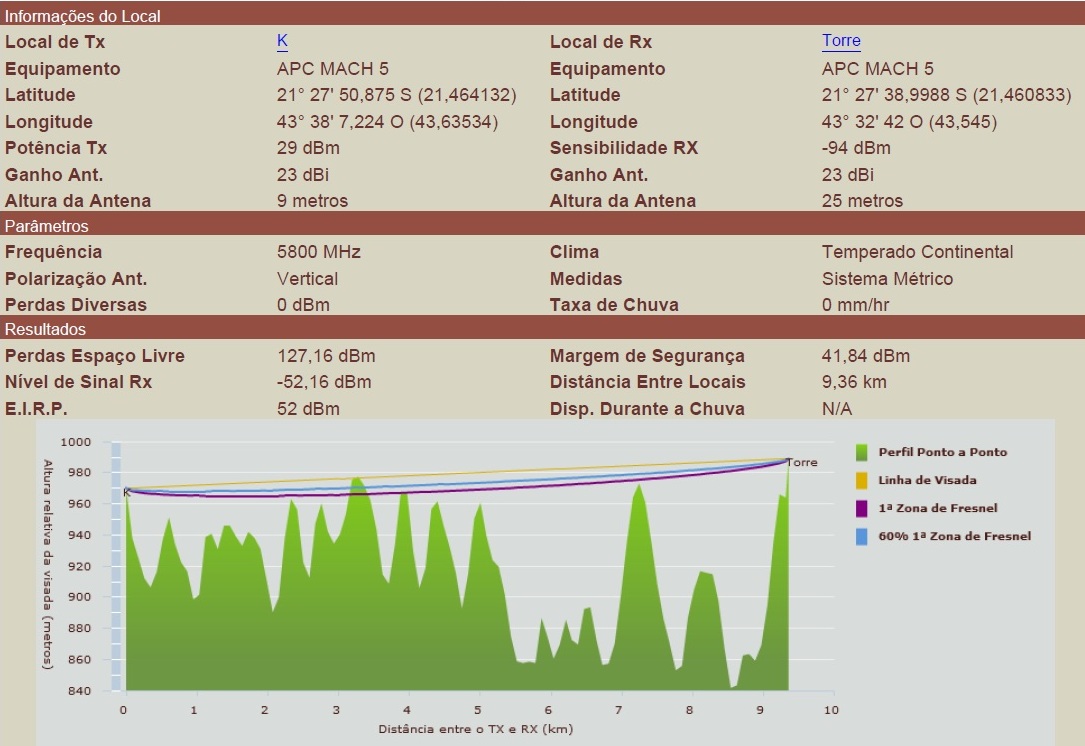This screenshot has width=1085, height=746.
Task: Click the Parâmetros section header
Action: click(542, 226)
